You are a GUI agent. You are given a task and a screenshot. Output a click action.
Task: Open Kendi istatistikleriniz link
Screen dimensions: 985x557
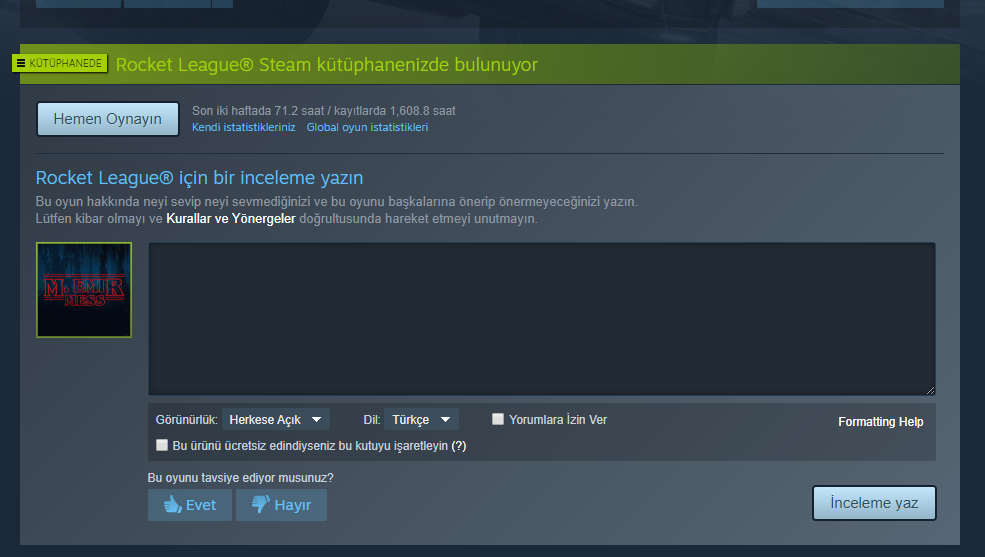pos(243,127)
